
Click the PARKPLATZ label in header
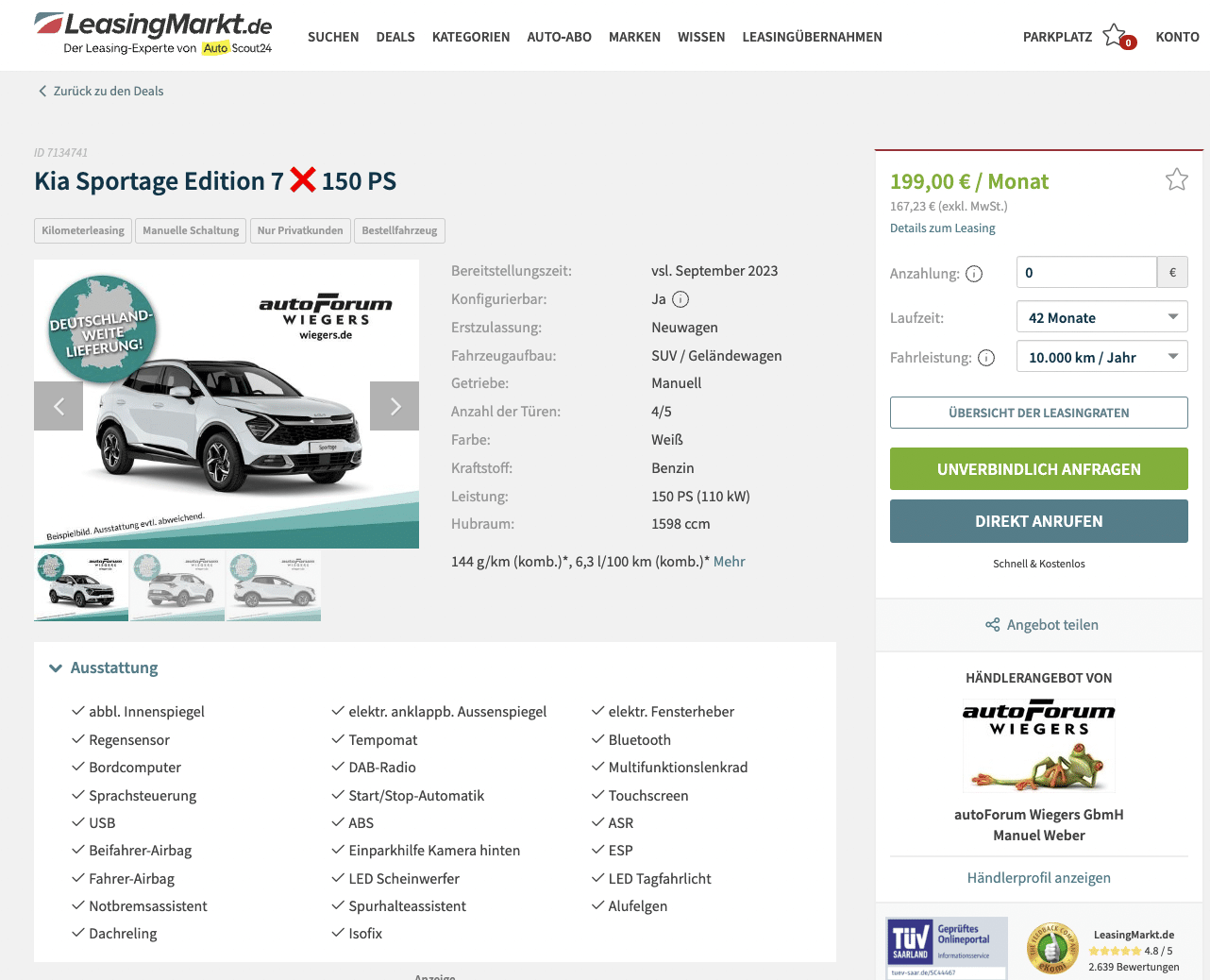coord(1057,37)
